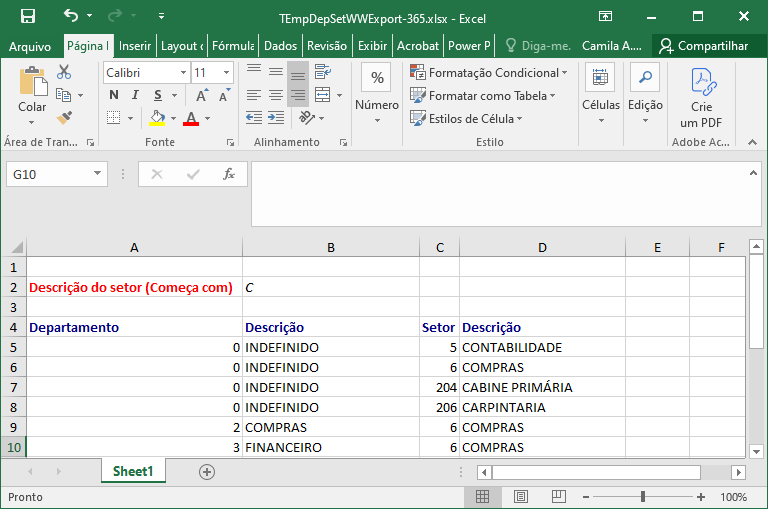Copy selection with the copy icon

(x=63, y=95)
